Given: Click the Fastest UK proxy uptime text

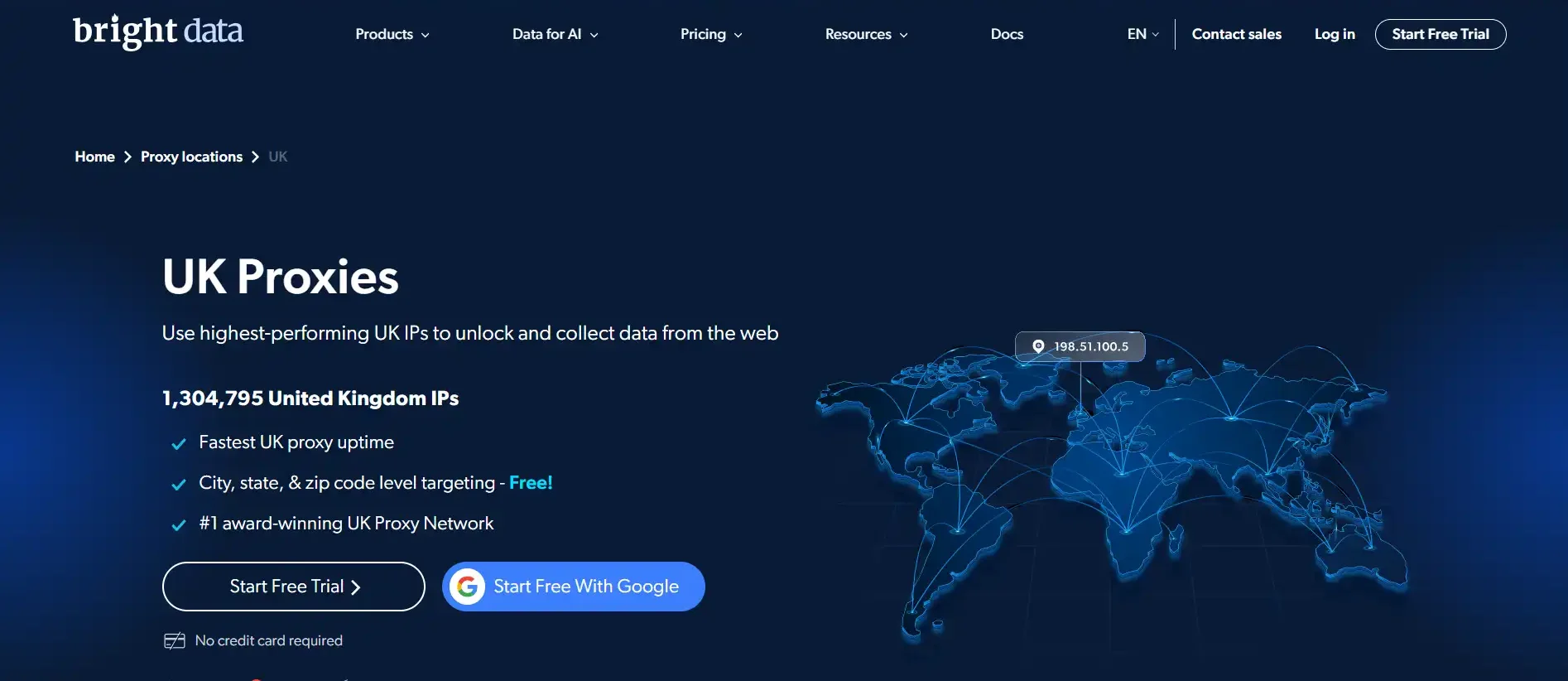Looking at the screenshot, I should coord(296,442).
